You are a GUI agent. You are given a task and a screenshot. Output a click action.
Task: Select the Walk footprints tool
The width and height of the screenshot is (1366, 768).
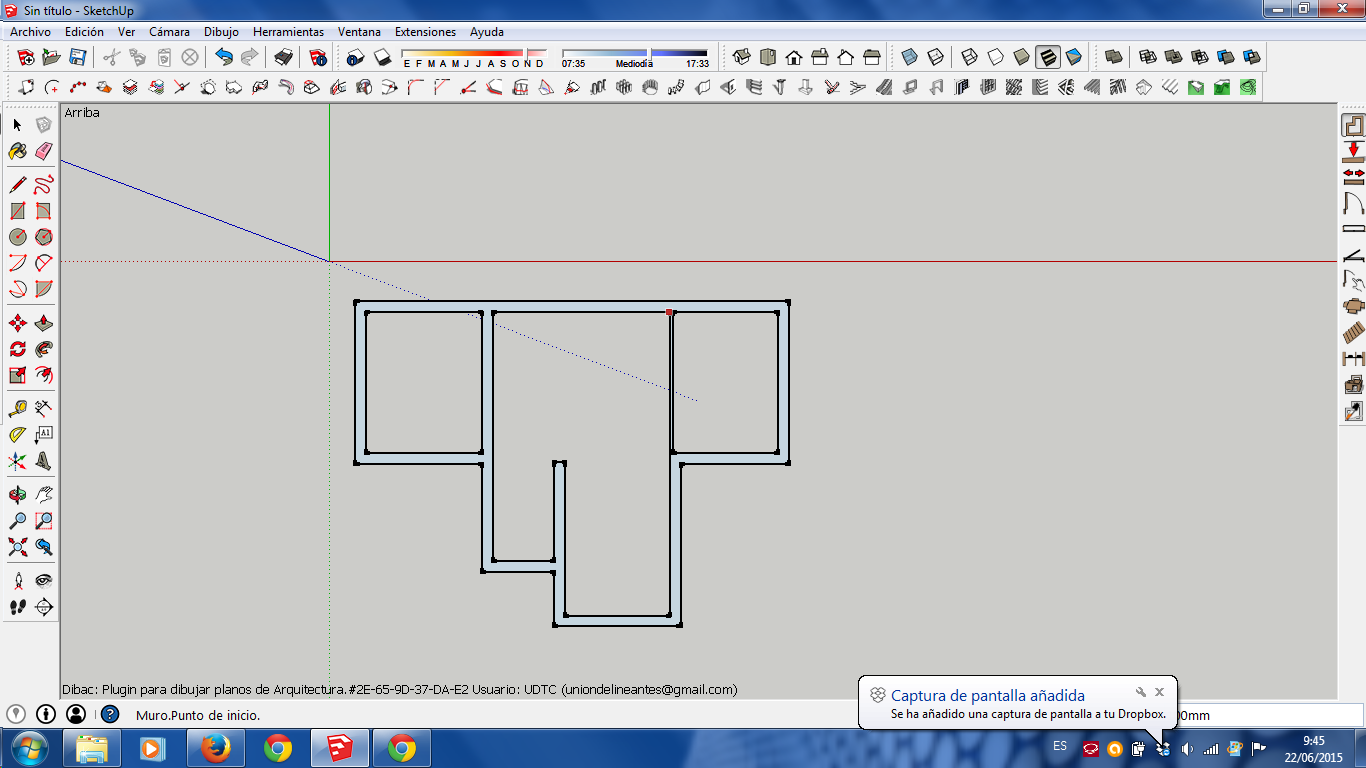tap(17, 607)
